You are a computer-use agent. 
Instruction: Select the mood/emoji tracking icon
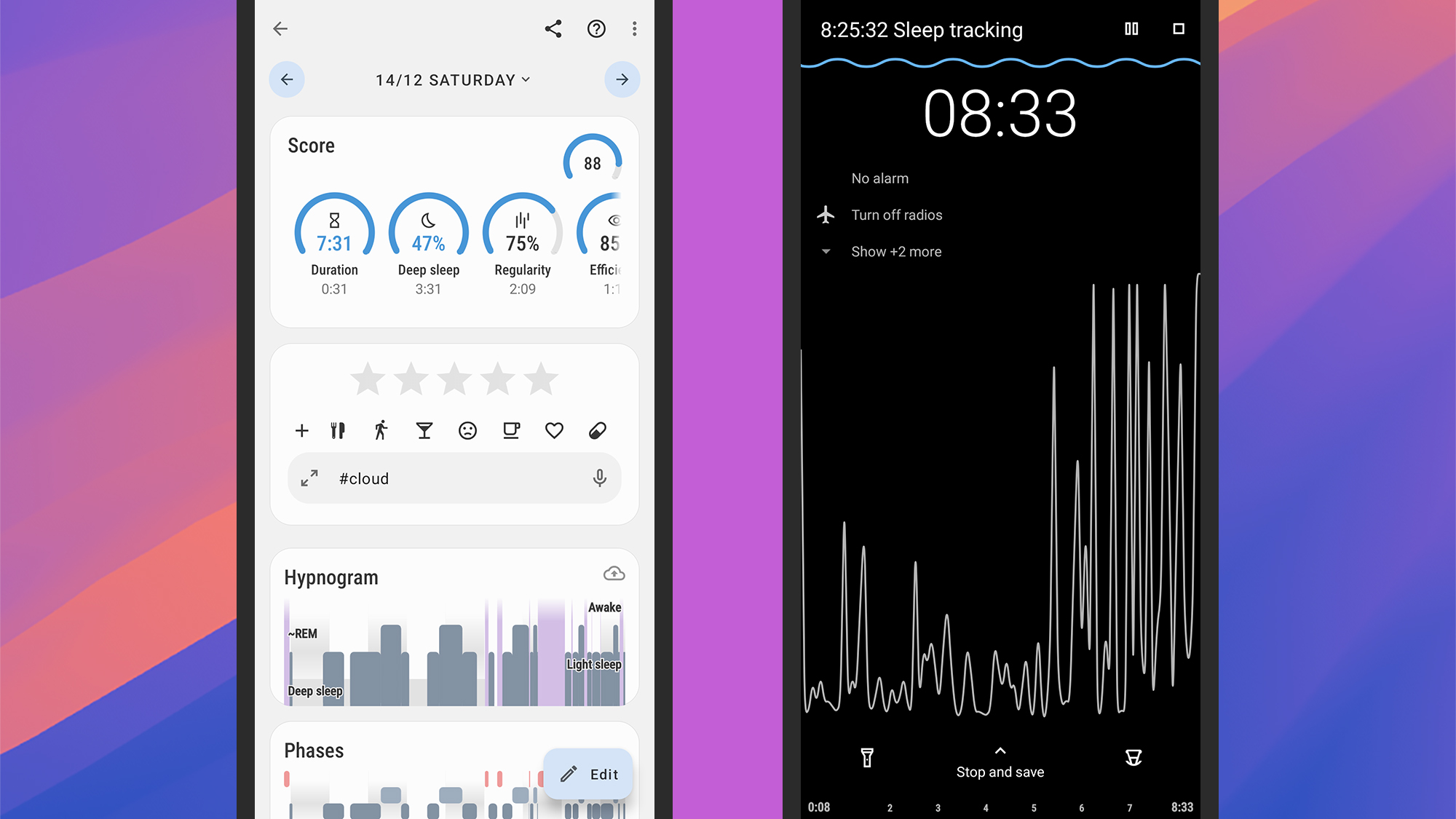467,430
